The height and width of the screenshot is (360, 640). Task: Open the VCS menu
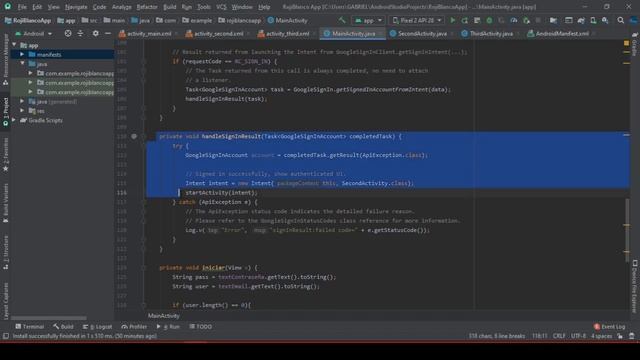pyautogui.click(x=221, y=7)
